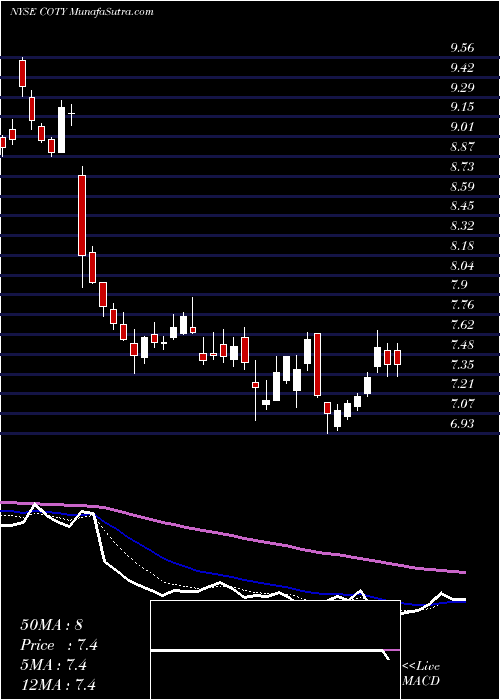Click the 50MA : 8 reading
Screen dimensions: 500x700
[52, 625]
